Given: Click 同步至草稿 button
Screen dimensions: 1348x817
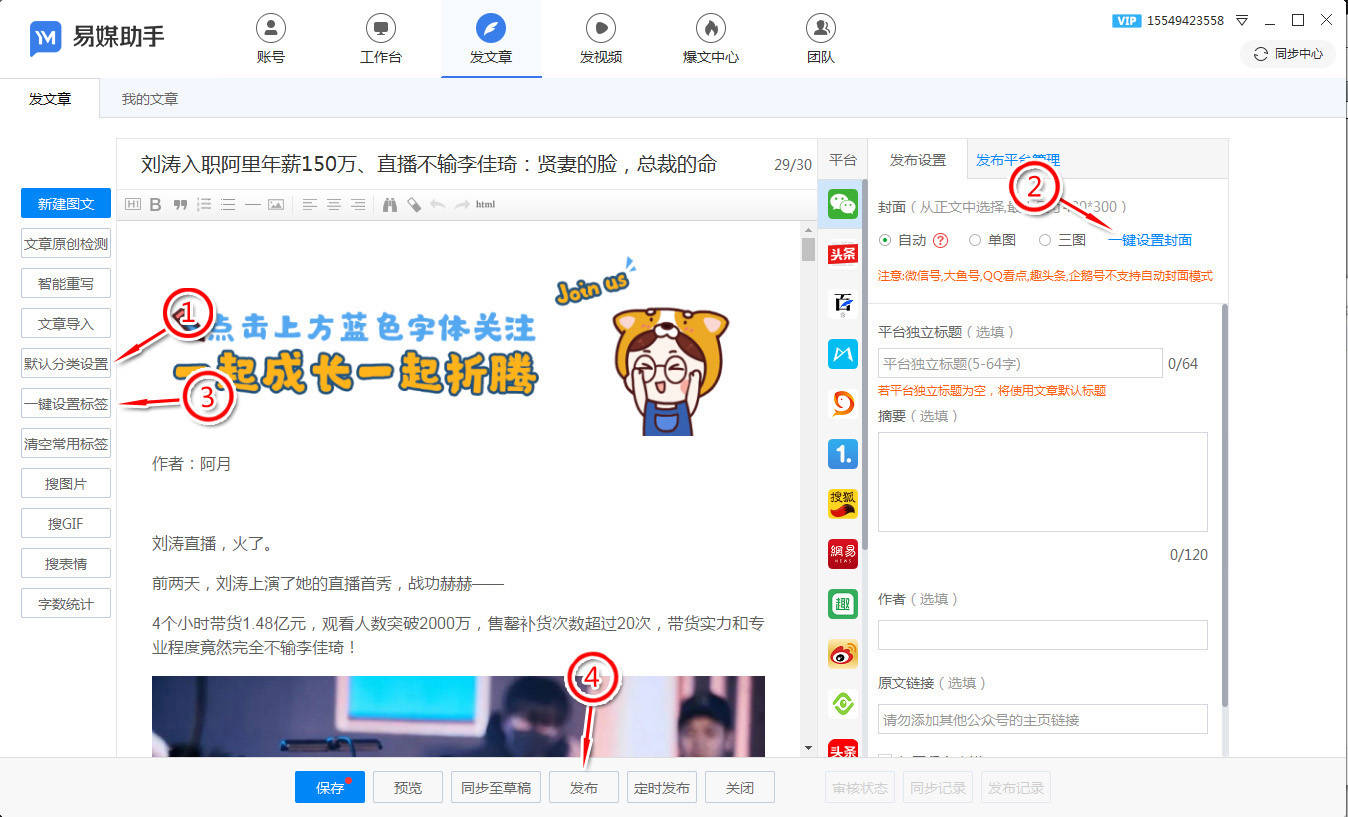Looking at the screenshot, I should point(496,787).
